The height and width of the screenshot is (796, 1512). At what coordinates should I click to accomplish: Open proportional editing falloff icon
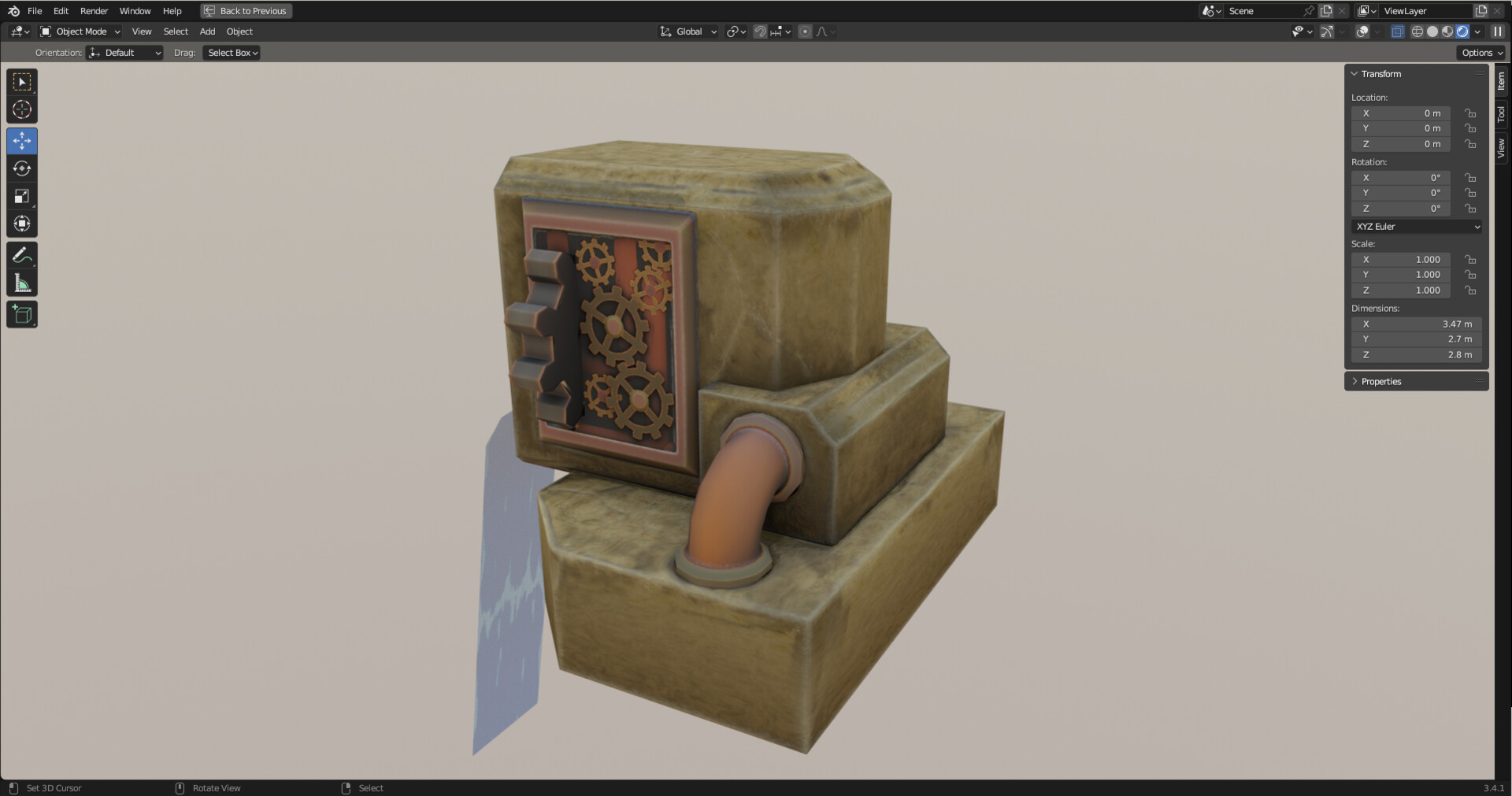point(825,31)
